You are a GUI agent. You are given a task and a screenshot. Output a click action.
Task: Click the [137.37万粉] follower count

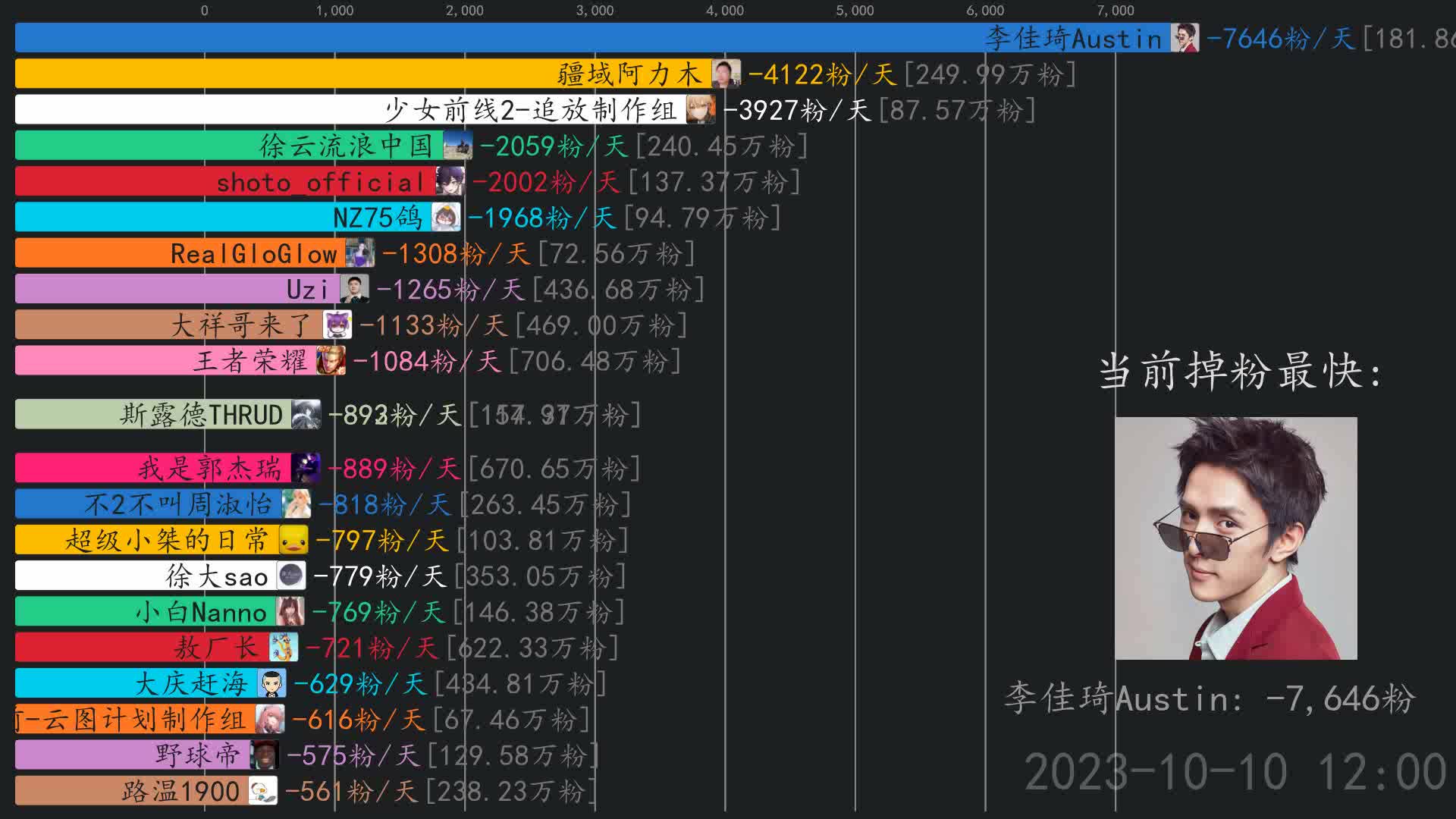[714, 182]
